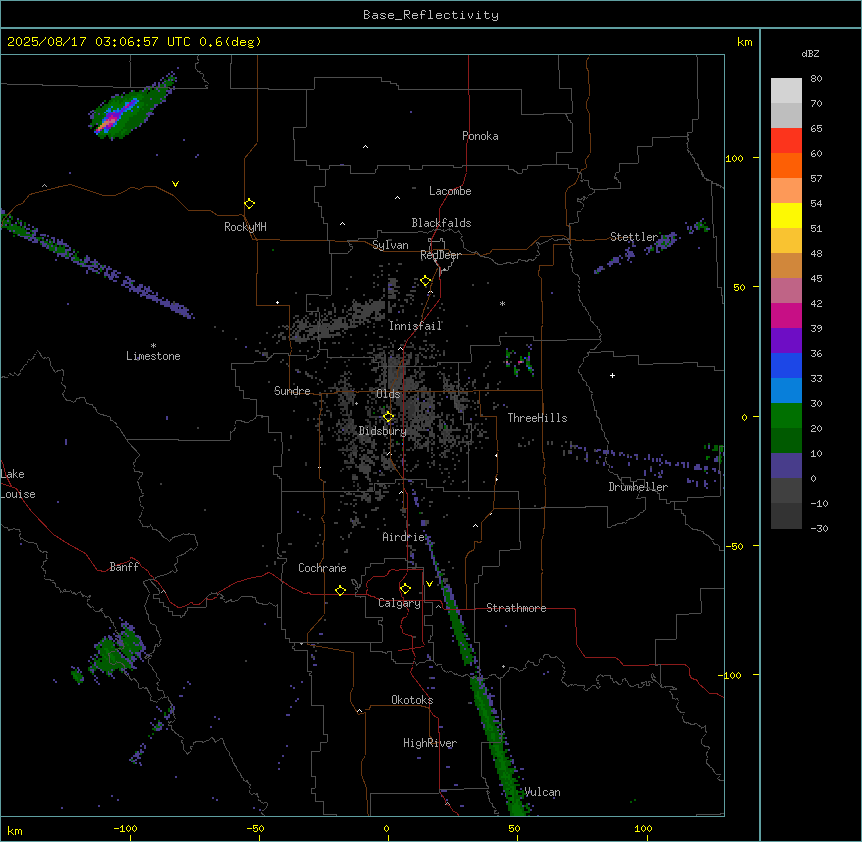
Task: Pick the bright blue swatch above 33
Action: click(786, 365)
